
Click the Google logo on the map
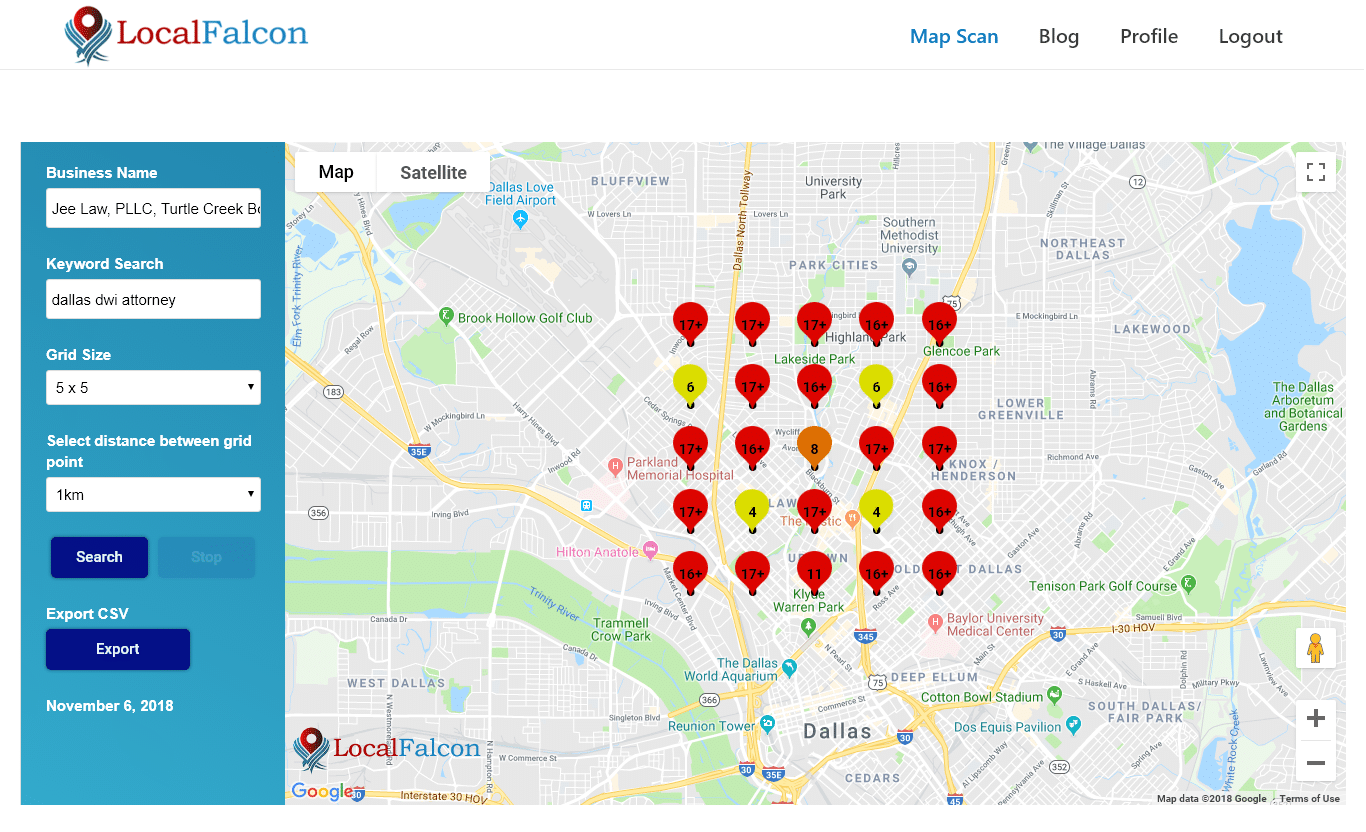(322, 792)
